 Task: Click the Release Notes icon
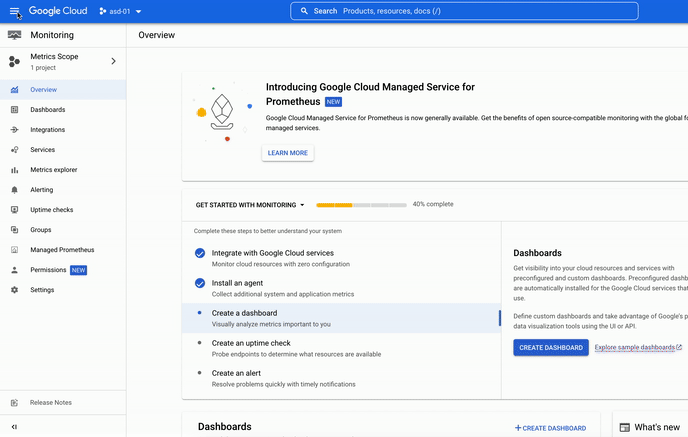[x=14, y=403]
